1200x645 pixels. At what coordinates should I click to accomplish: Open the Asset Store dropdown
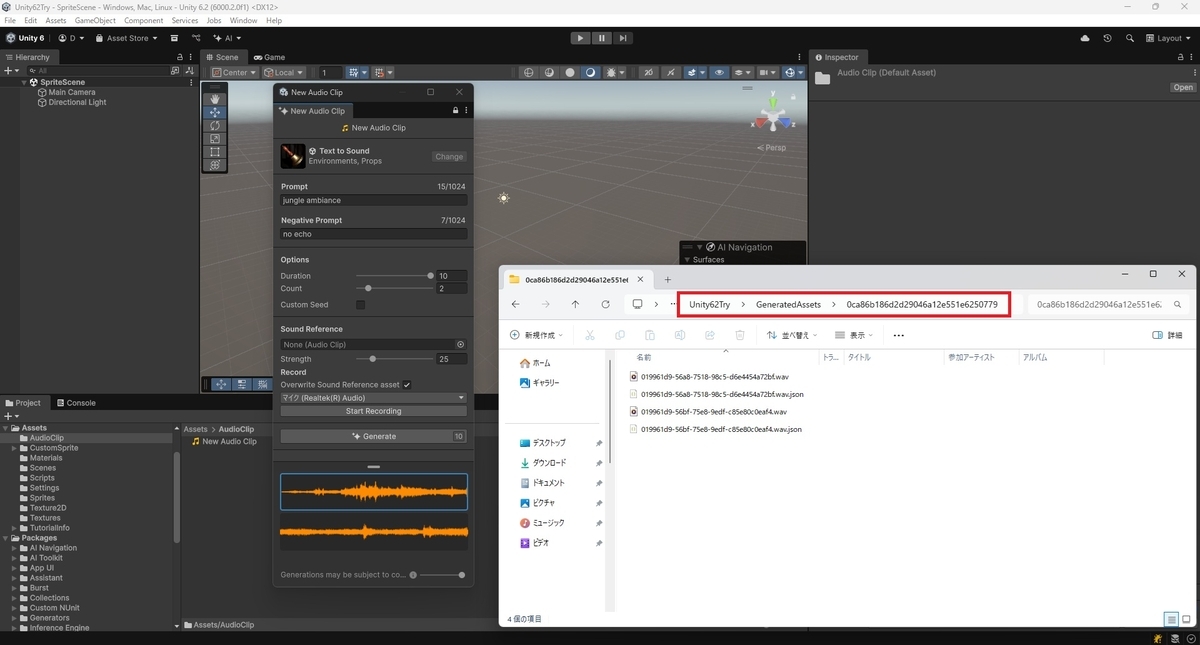[x=126, y=38]
